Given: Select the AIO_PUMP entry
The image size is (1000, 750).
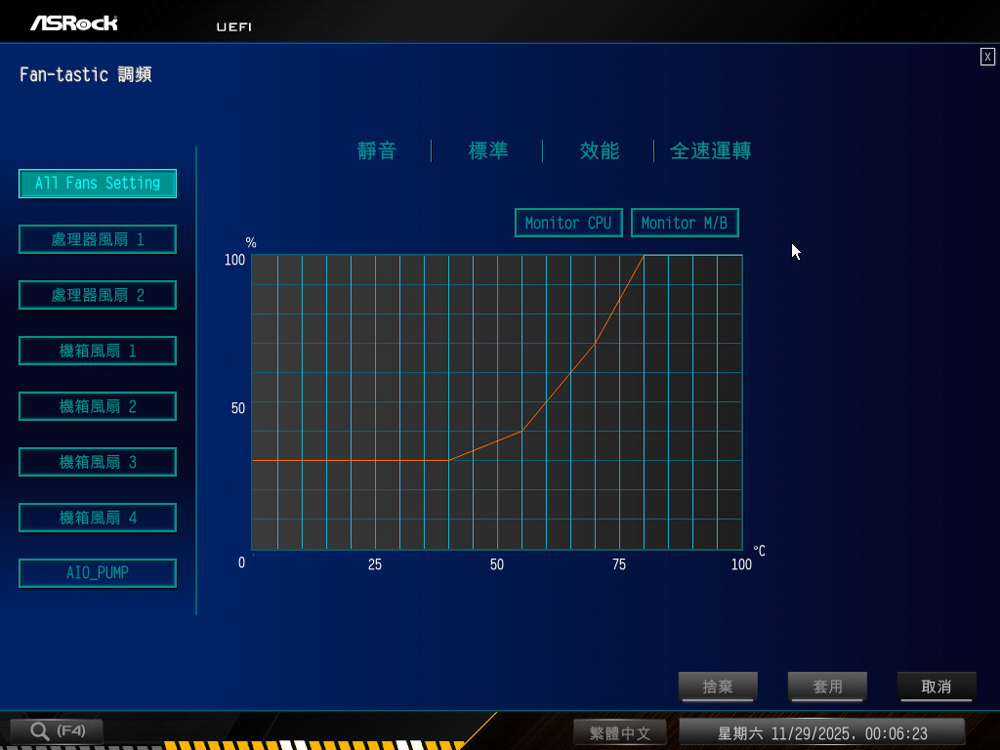Looking at the screenshot, I should click(98, 573).
